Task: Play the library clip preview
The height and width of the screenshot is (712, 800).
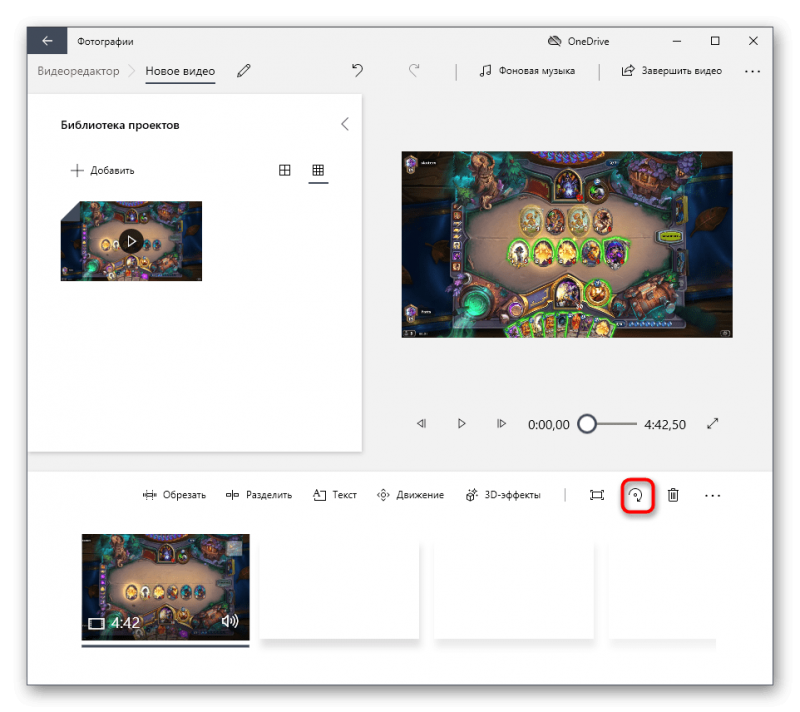Action: pos(131,241)
